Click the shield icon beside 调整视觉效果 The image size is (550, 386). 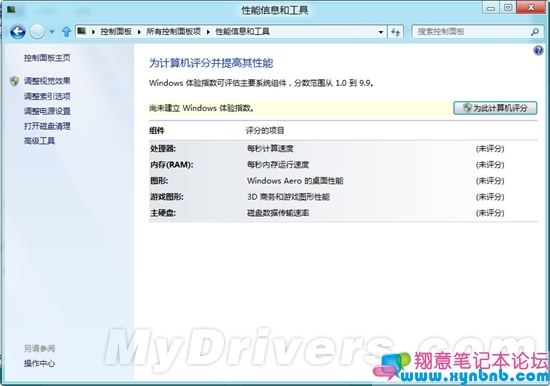tap(14, 81)
